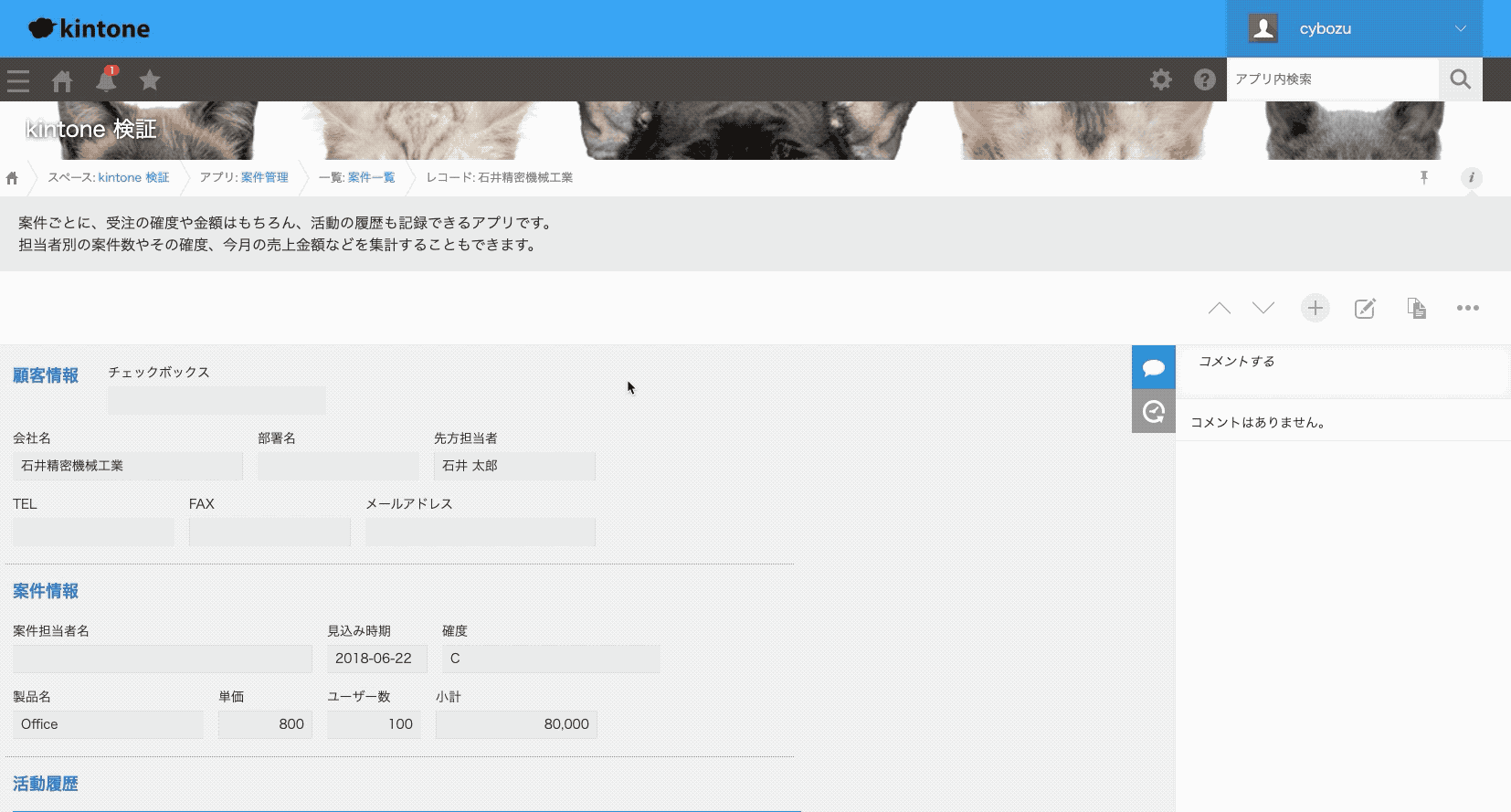
Task: Add a new record with plus icon
Action: (x=1315, y=309)
